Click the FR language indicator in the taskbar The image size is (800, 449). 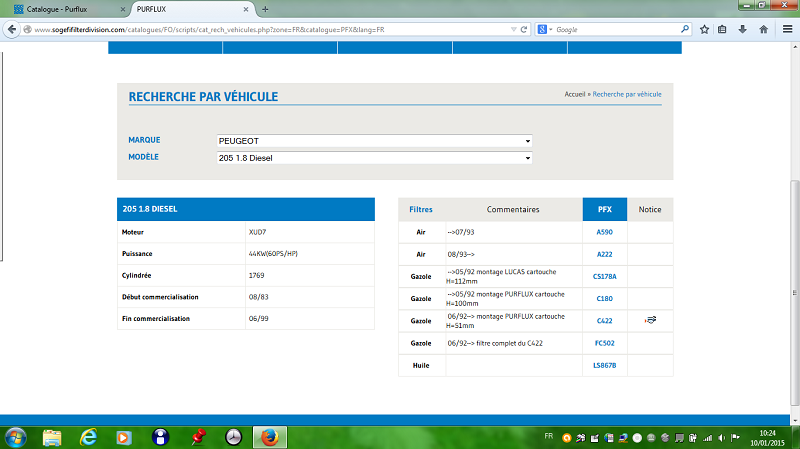pyautogui.click(x=548, y=436)
